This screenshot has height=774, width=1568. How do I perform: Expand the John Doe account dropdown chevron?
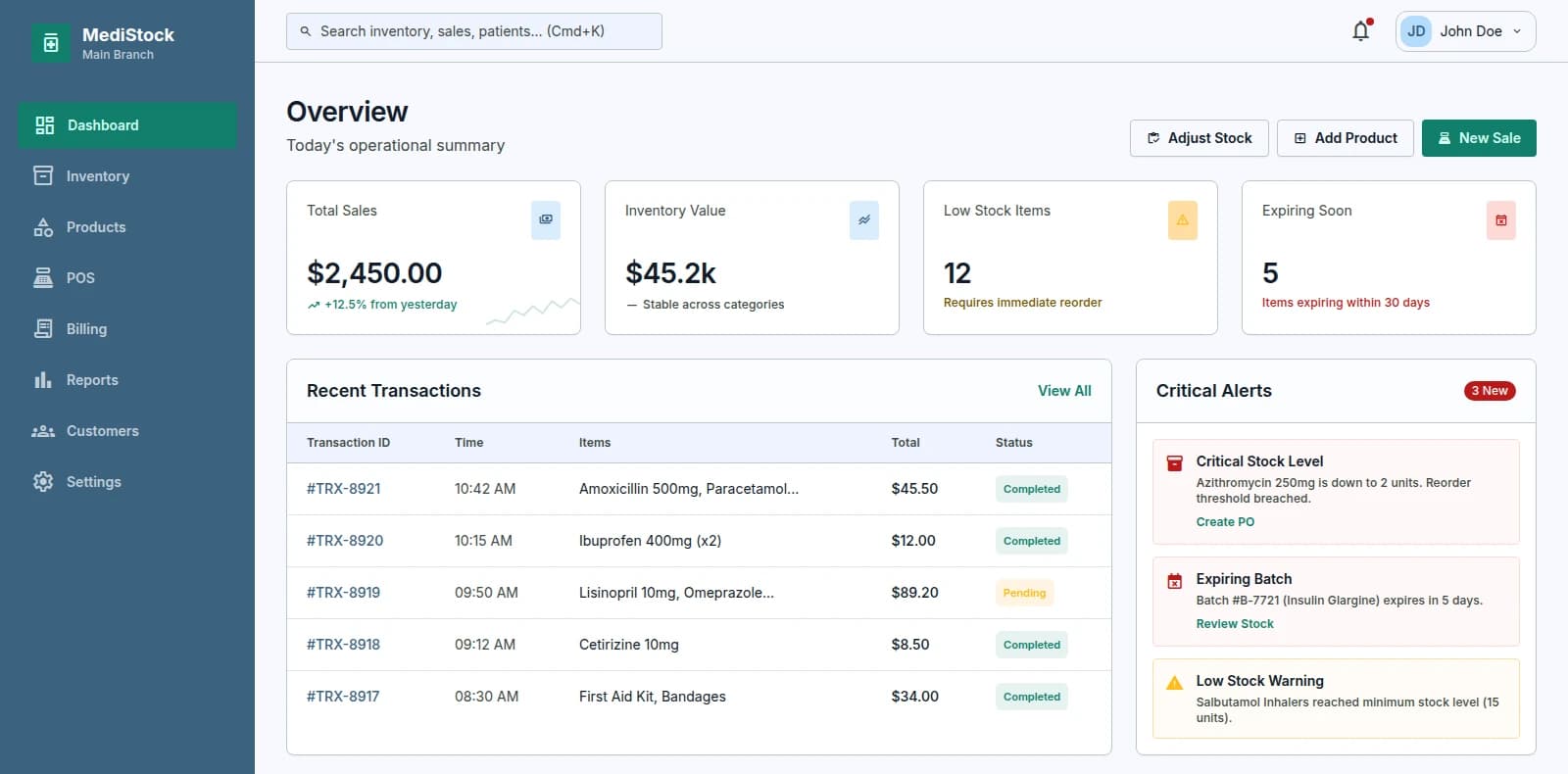(1517, 31)
